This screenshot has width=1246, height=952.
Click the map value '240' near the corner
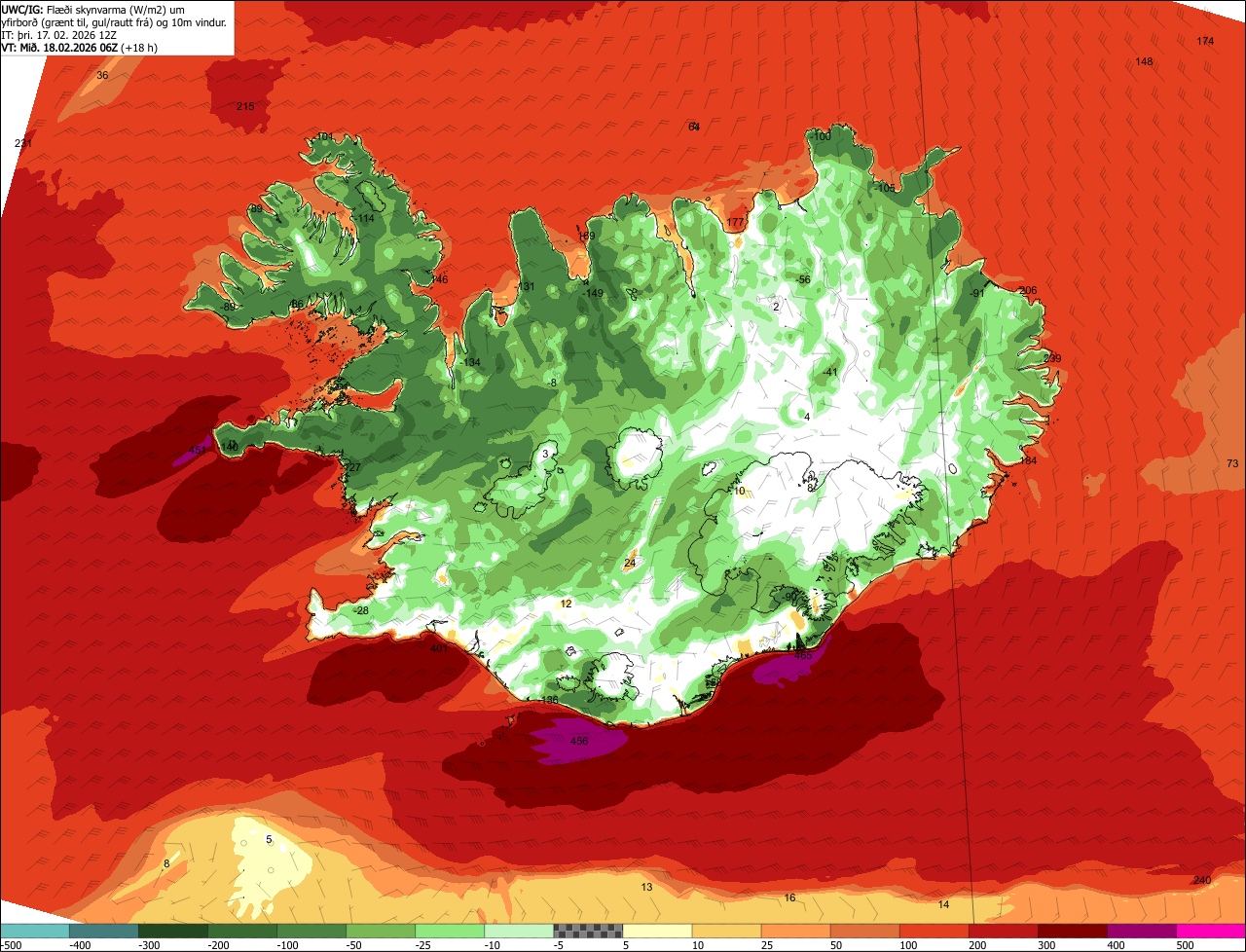(1201, 880)
